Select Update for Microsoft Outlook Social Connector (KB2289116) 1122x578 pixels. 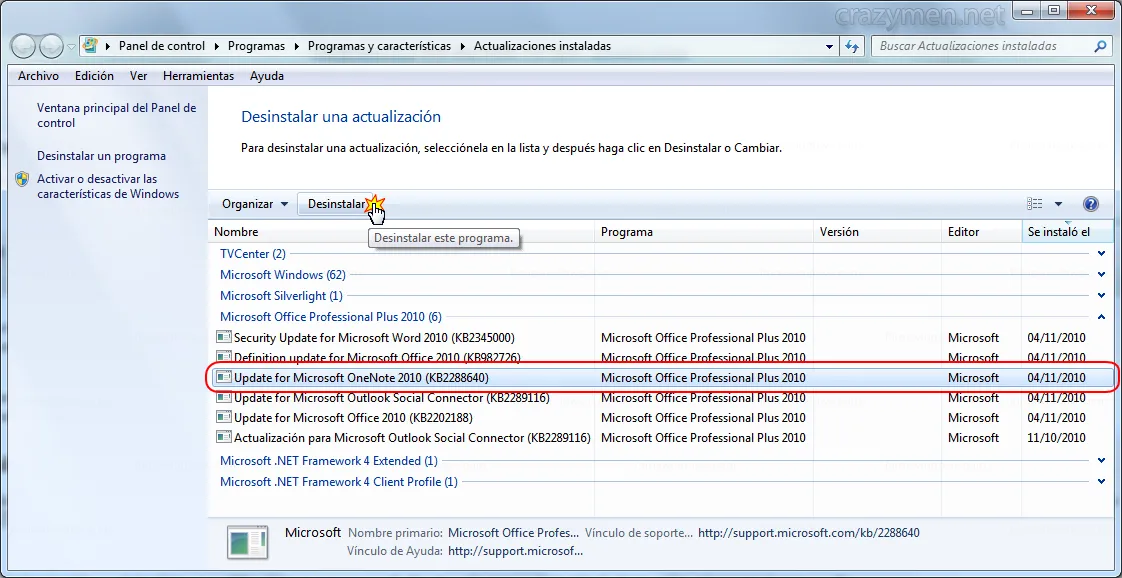(663, 398)
